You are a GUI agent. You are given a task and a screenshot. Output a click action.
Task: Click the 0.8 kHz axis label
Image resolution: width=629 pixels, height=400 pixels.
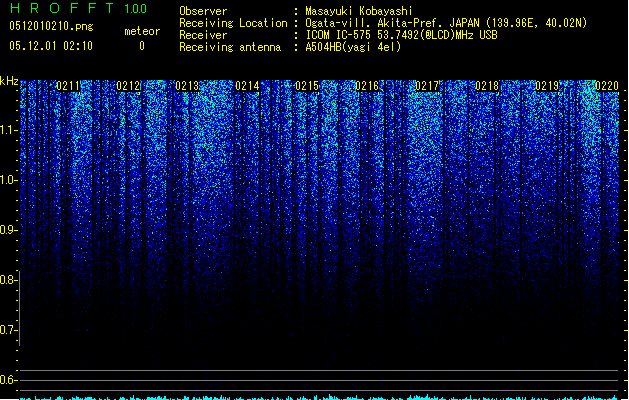click(x=8, y=280)
